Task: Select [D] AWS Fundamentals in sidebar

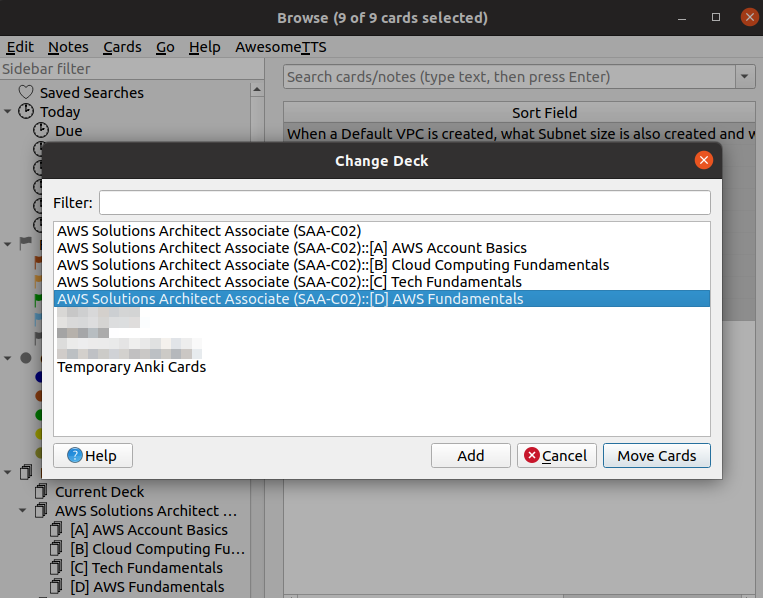Action: (x=147, y=587)
